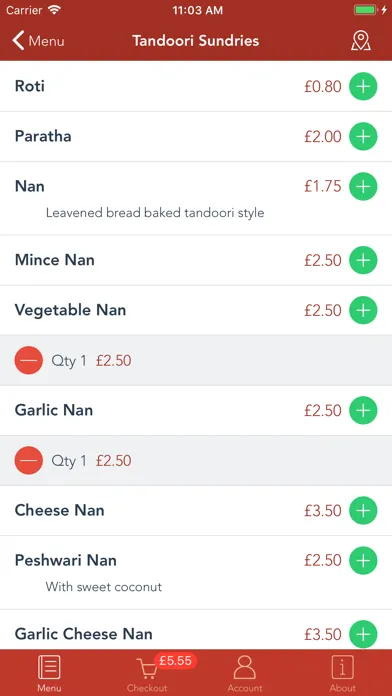Select the Peshwari Nan item row
Image resolution: width=392 pixels, height=696 pixels.
click(196, 572)
